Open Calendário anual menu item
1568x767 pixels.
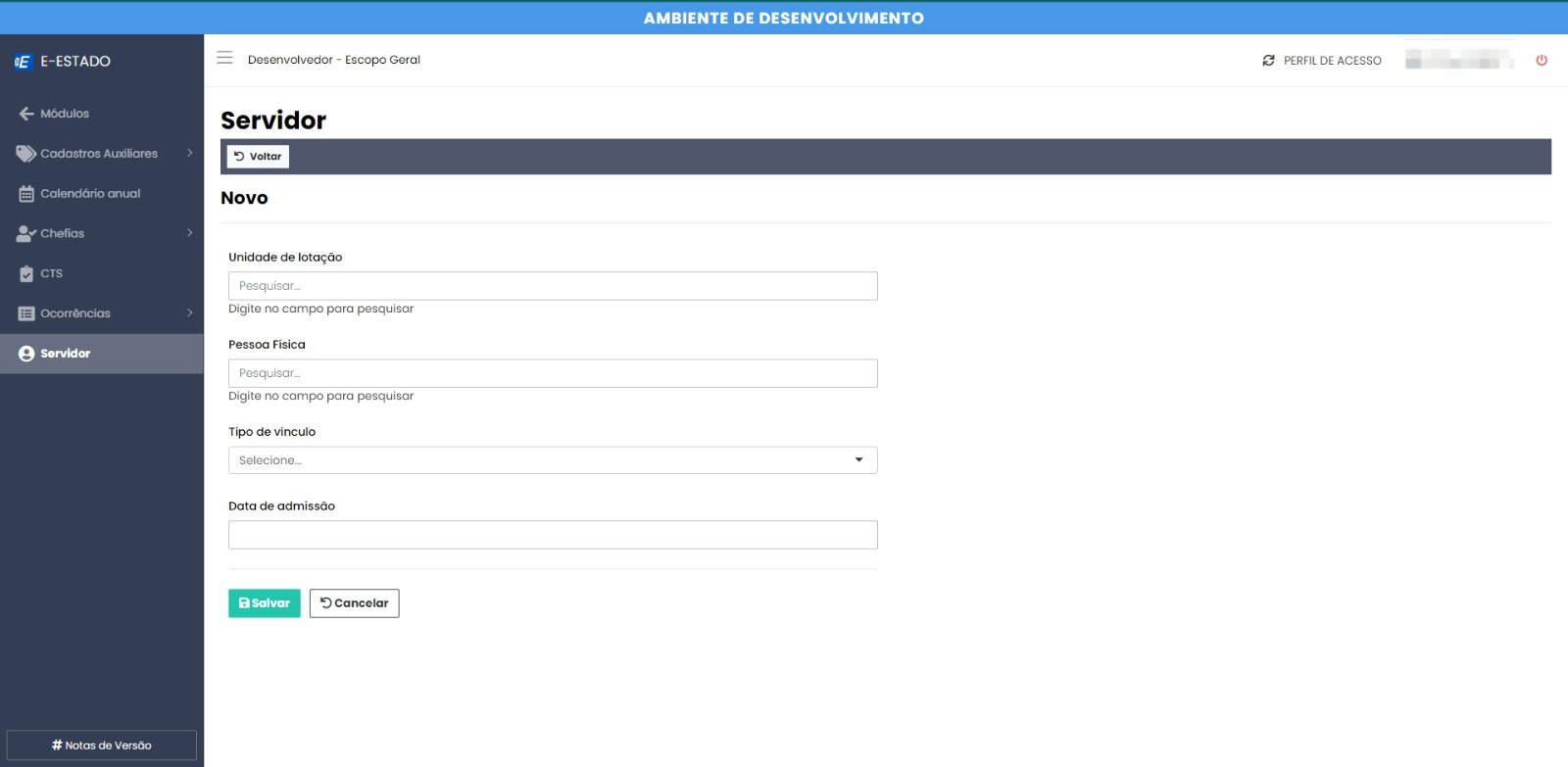point(102,194)
